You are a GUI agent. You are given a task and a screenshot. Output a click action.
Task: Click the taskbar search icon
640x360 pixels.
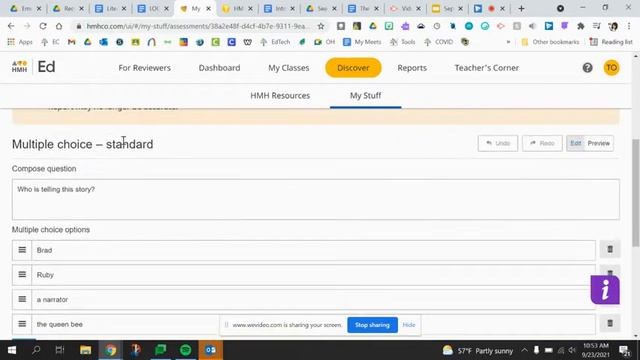tap(36, 350)
